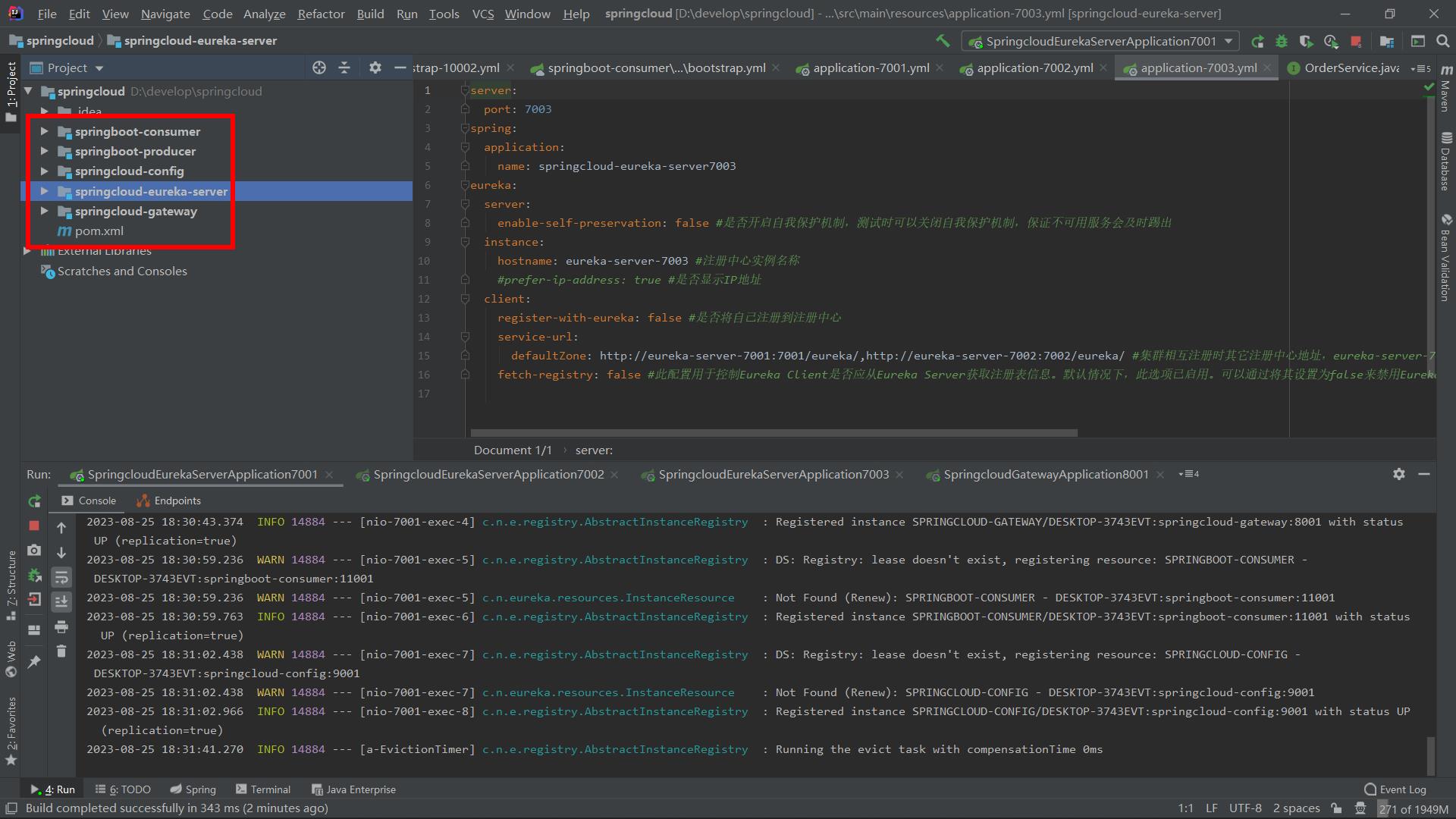The width and height of the screenshot is (1456, 819).
Task: Select opened file locate icon in Project panel
Action: pos(319,67)
